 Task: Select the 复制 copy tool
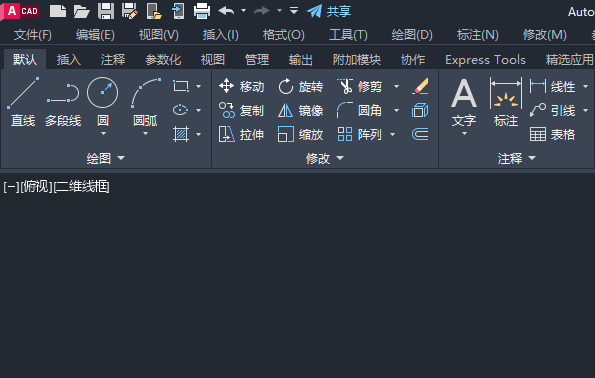coord(241,110)
